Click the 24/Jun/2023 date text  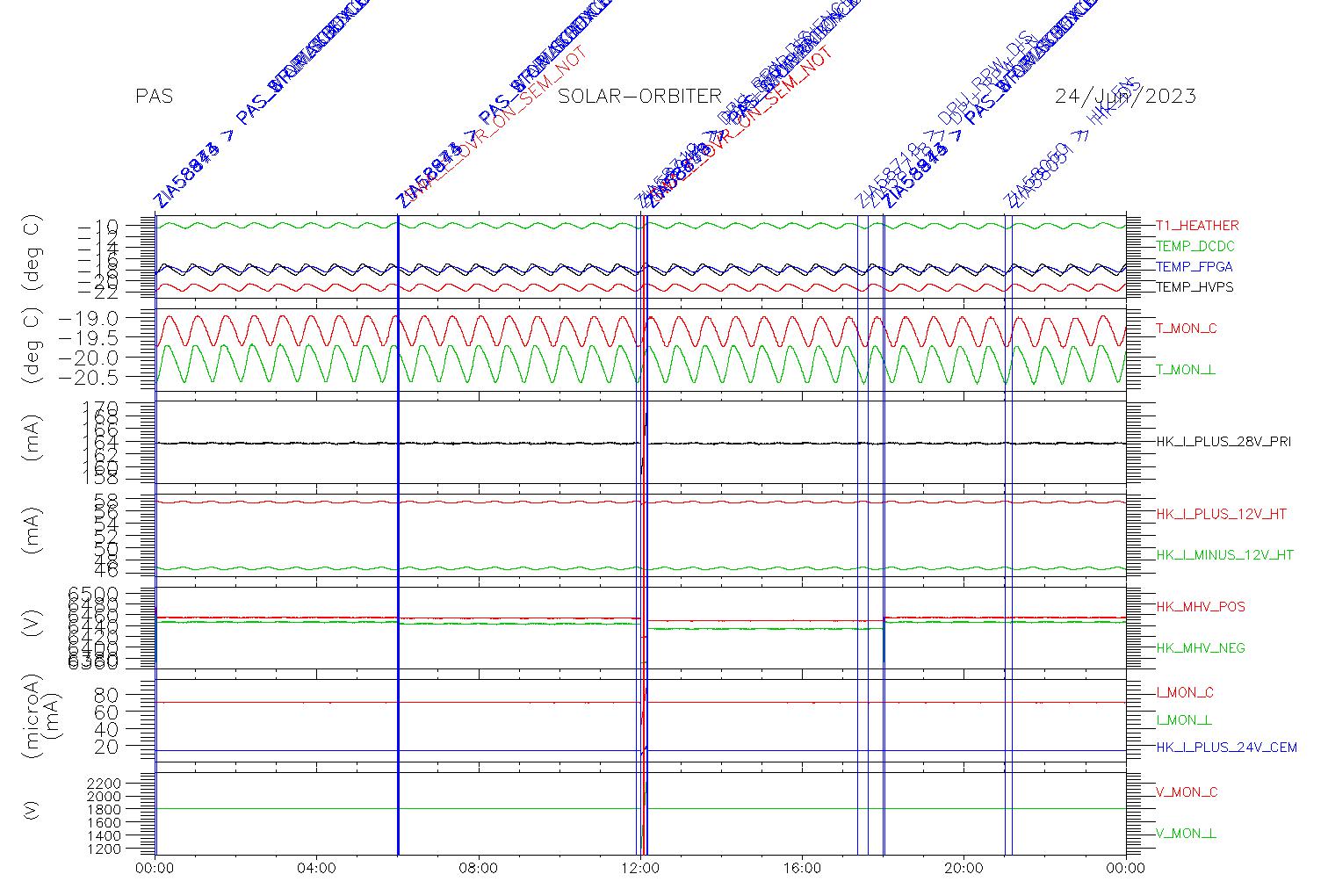tap(1125, 97)
